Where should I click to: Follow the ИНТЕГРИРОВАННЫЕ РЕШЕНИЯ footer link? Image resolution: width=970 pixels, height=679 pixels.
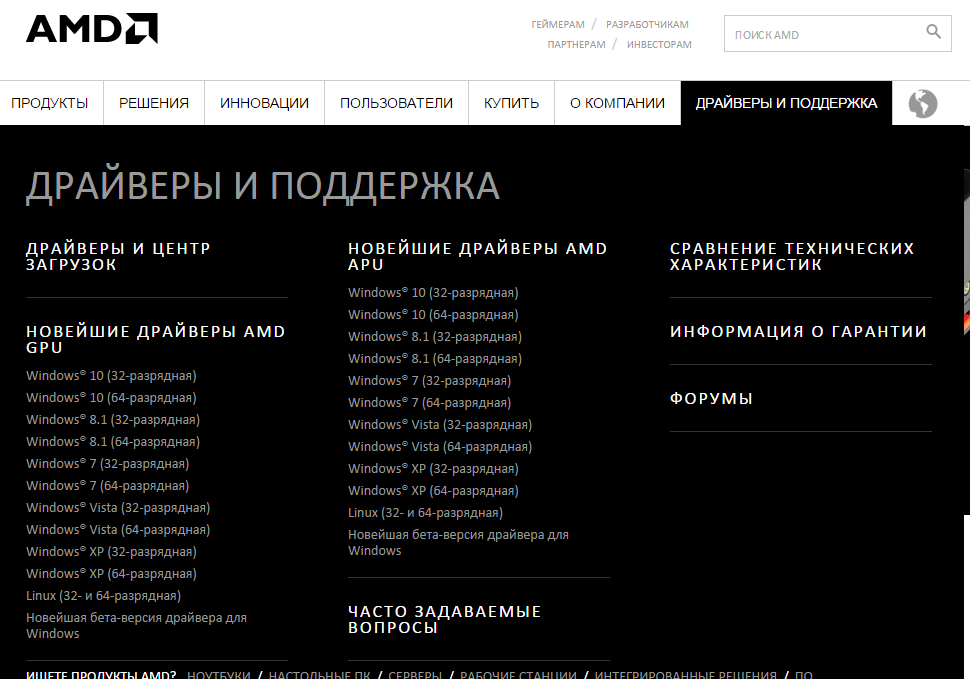685,674
